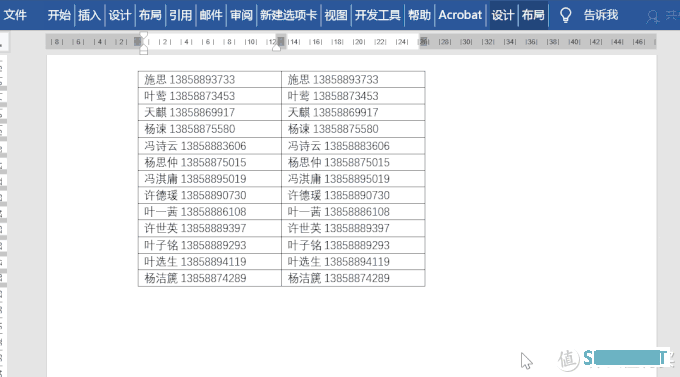Open the 帮助 tab
Viewport: 680px width, 377px height.
[x=419, y=15]
